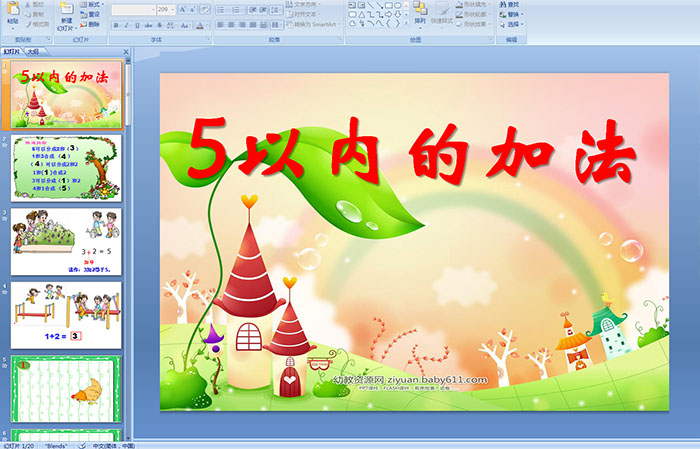Image resolution: width=700 pixels, height=449 pixels.
Task: Close the slides thumbnail pane
Action: pos(126,52)
